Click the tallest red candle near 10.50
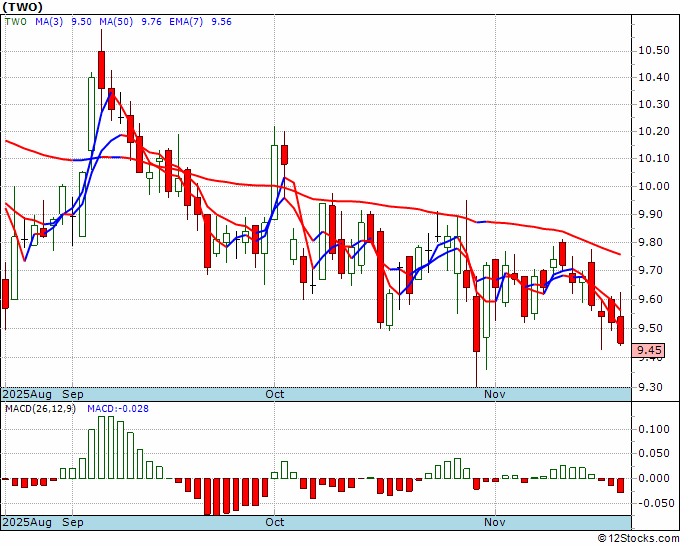 click(x=101, y=70)
